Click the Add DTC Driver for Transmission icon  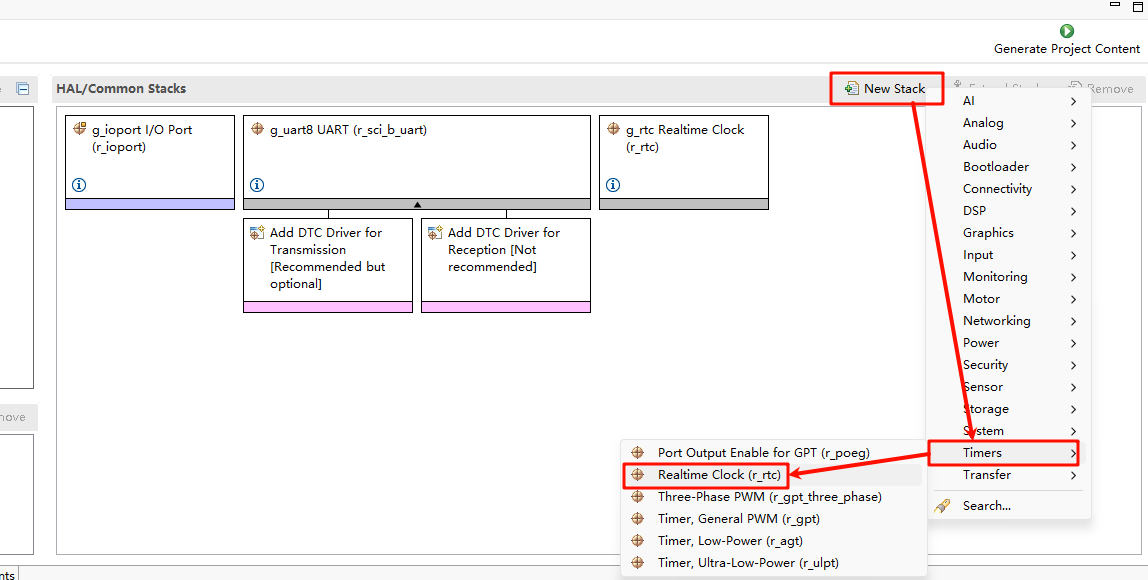pos(257,233)
